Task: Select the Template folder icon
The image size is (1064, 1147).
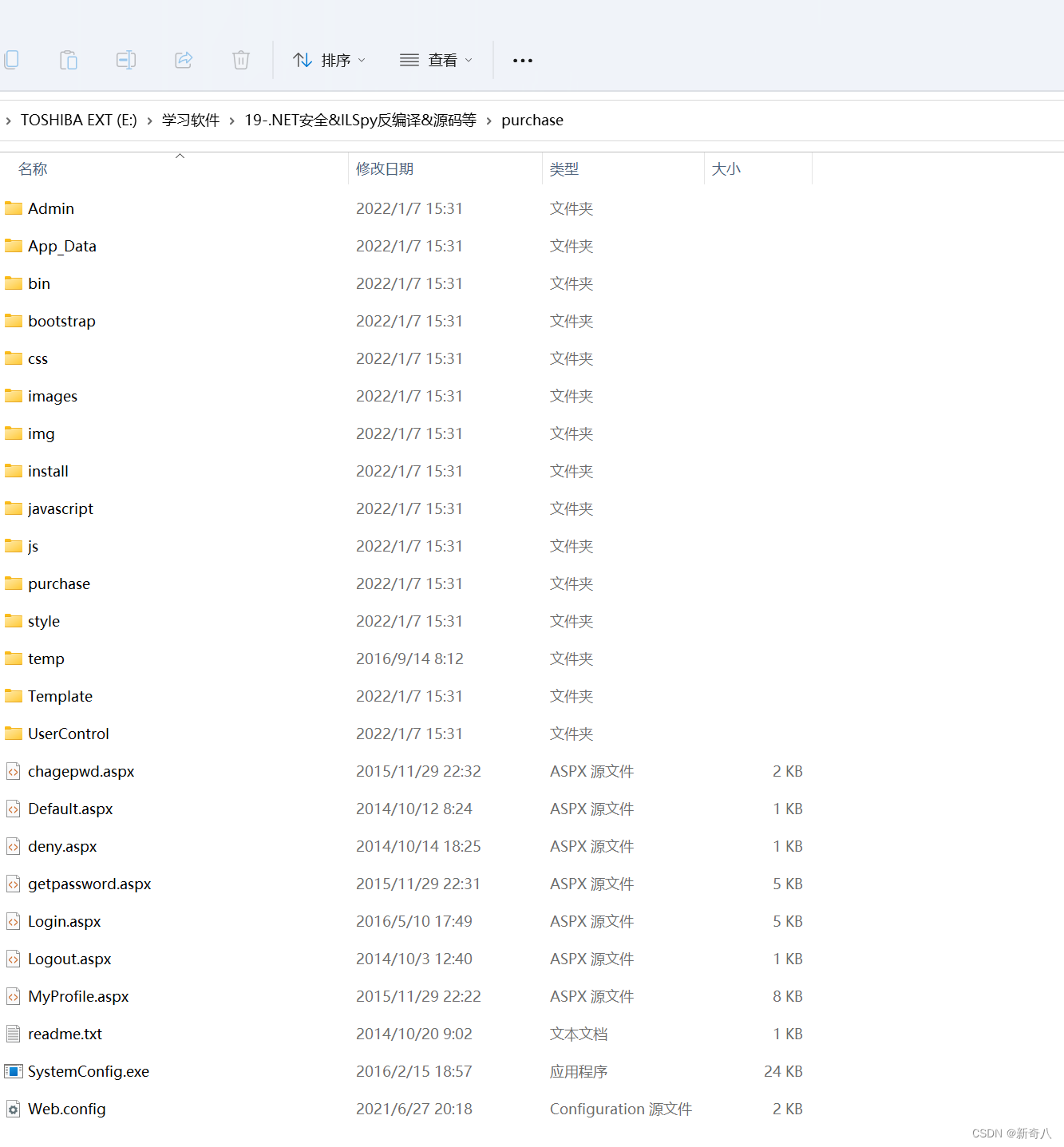Action: coord(14,696)
